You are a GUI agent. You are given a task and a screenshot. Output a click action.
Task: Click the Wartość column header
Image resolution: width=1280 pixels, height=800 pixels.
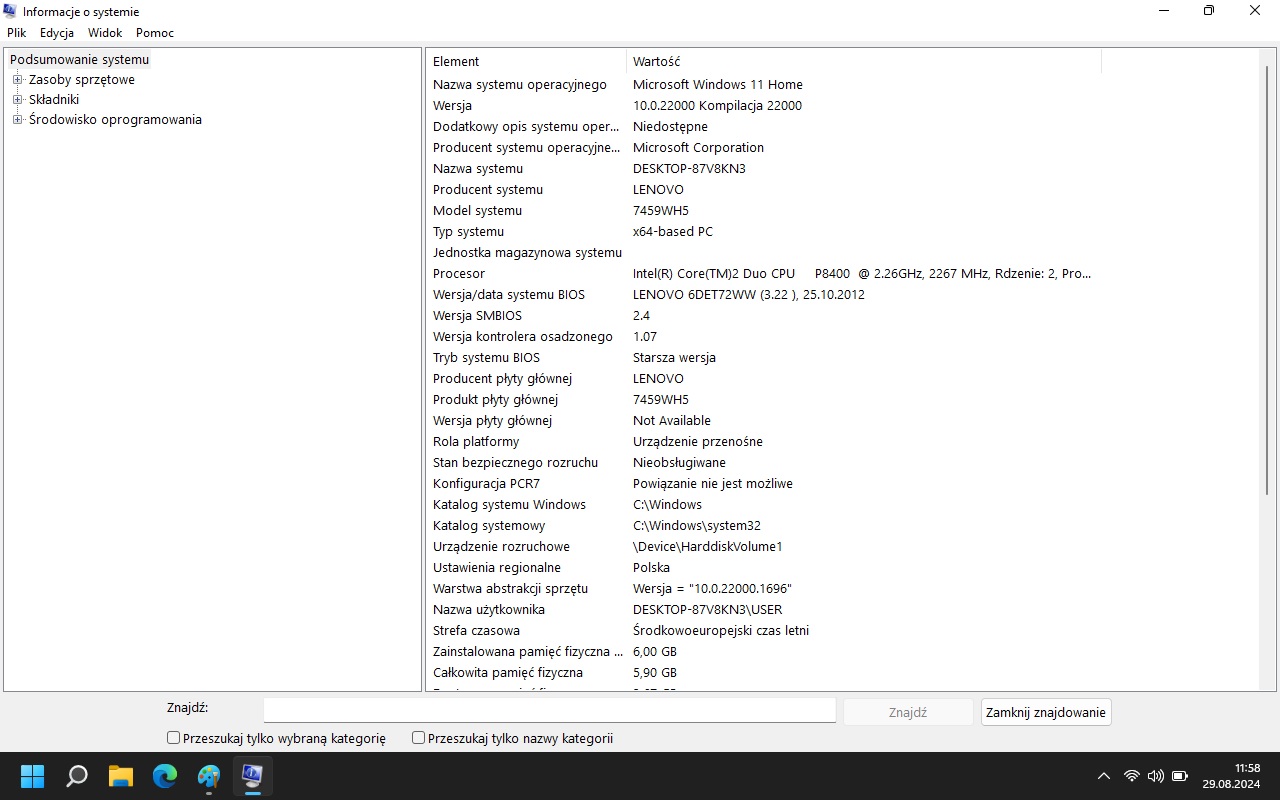click(864, 62)
